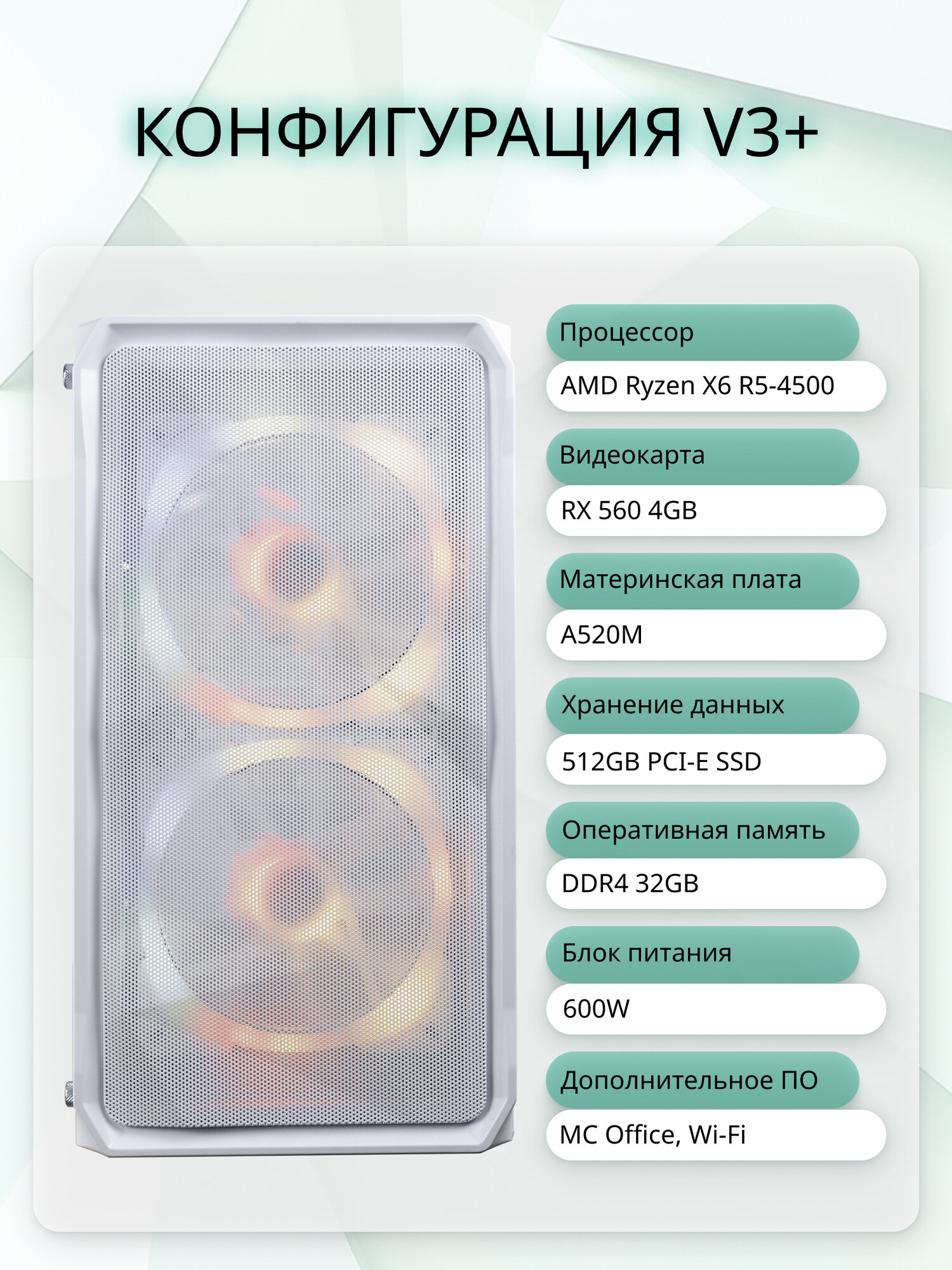This screenshot has height=1270, width=952.
Task: Click the 600W value field
Action: pos(716,1009)
